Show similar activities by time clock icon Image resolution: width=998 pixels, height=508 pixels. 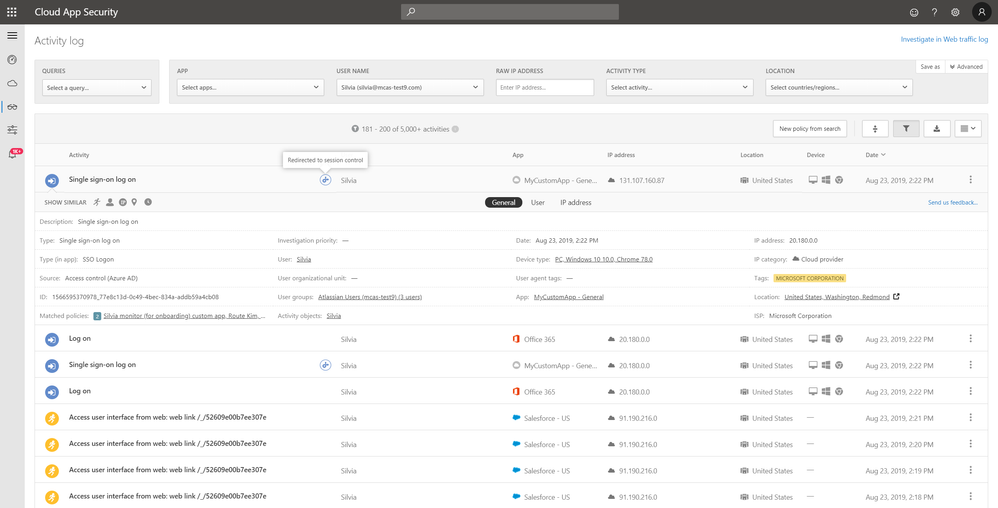point(148,202)
